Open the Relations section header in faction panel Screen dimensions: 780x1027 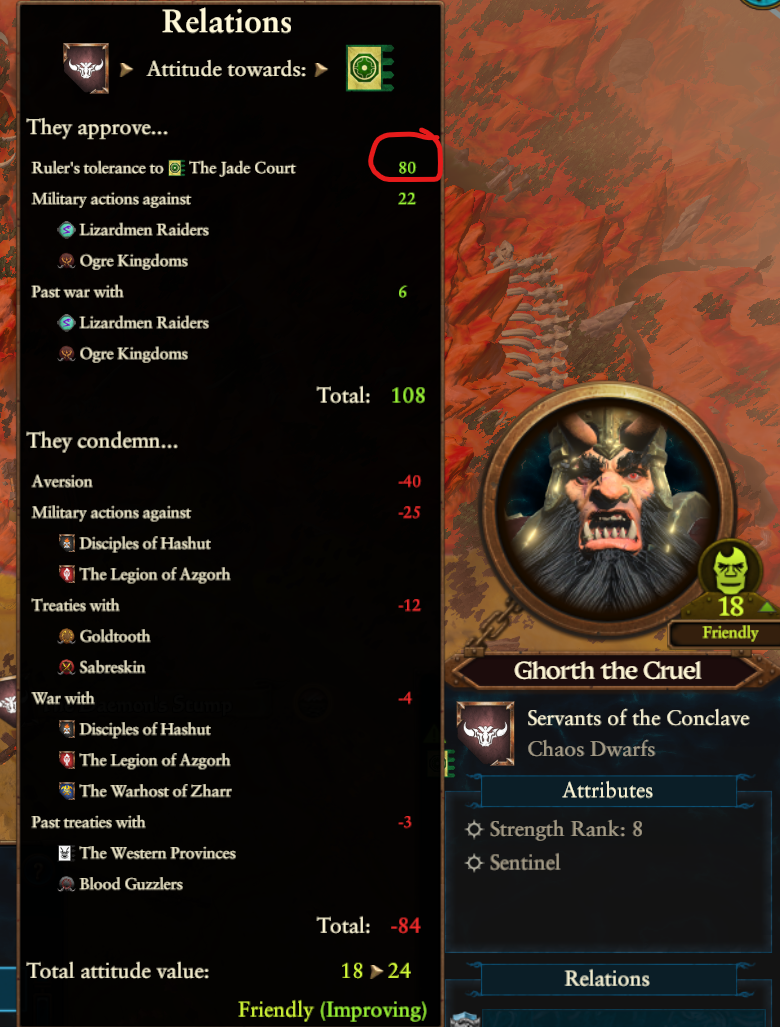[608, 979]
